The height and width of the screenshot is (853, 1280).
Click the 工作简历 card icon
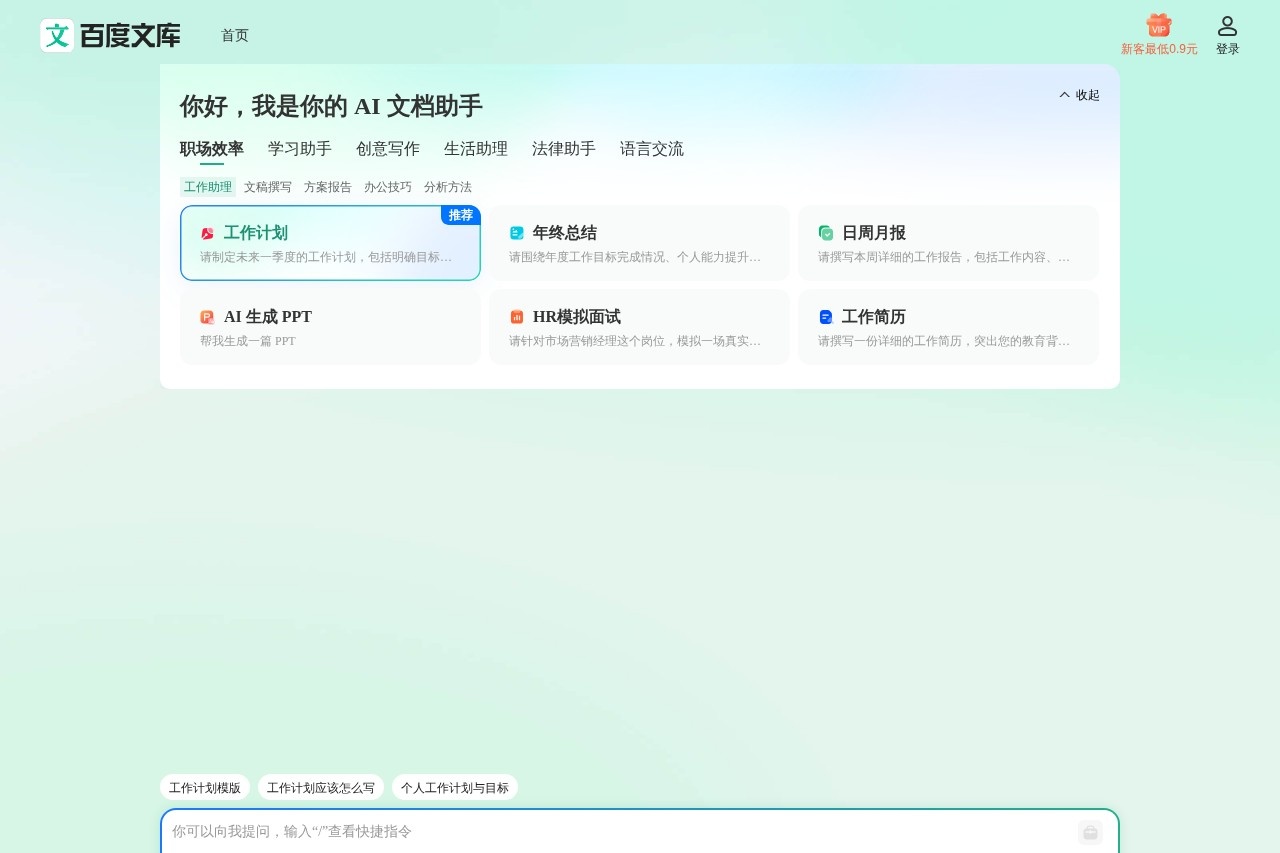825,317
